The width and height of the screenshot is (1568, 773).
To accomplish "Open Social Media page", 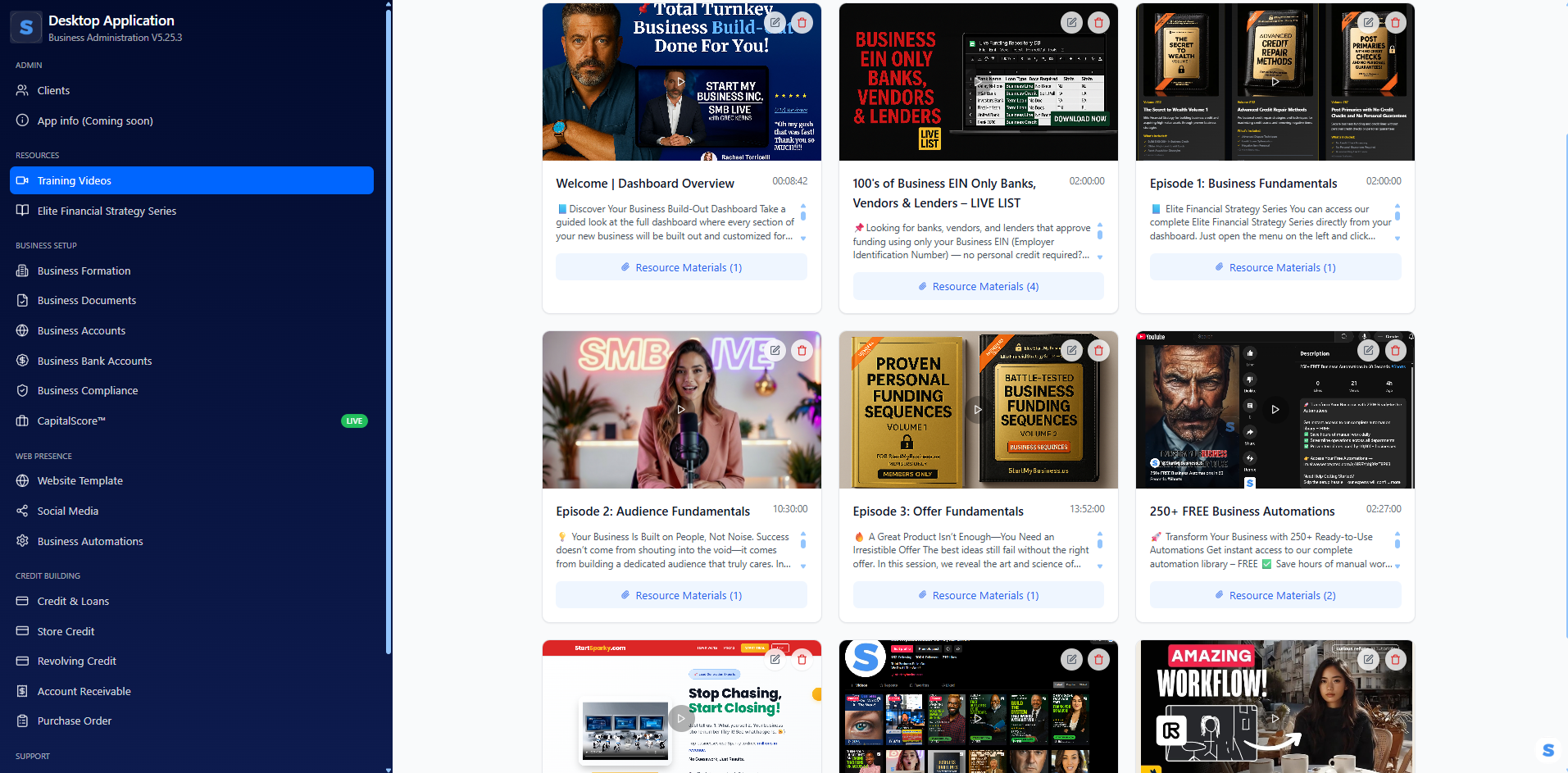I will pos(192,511).
